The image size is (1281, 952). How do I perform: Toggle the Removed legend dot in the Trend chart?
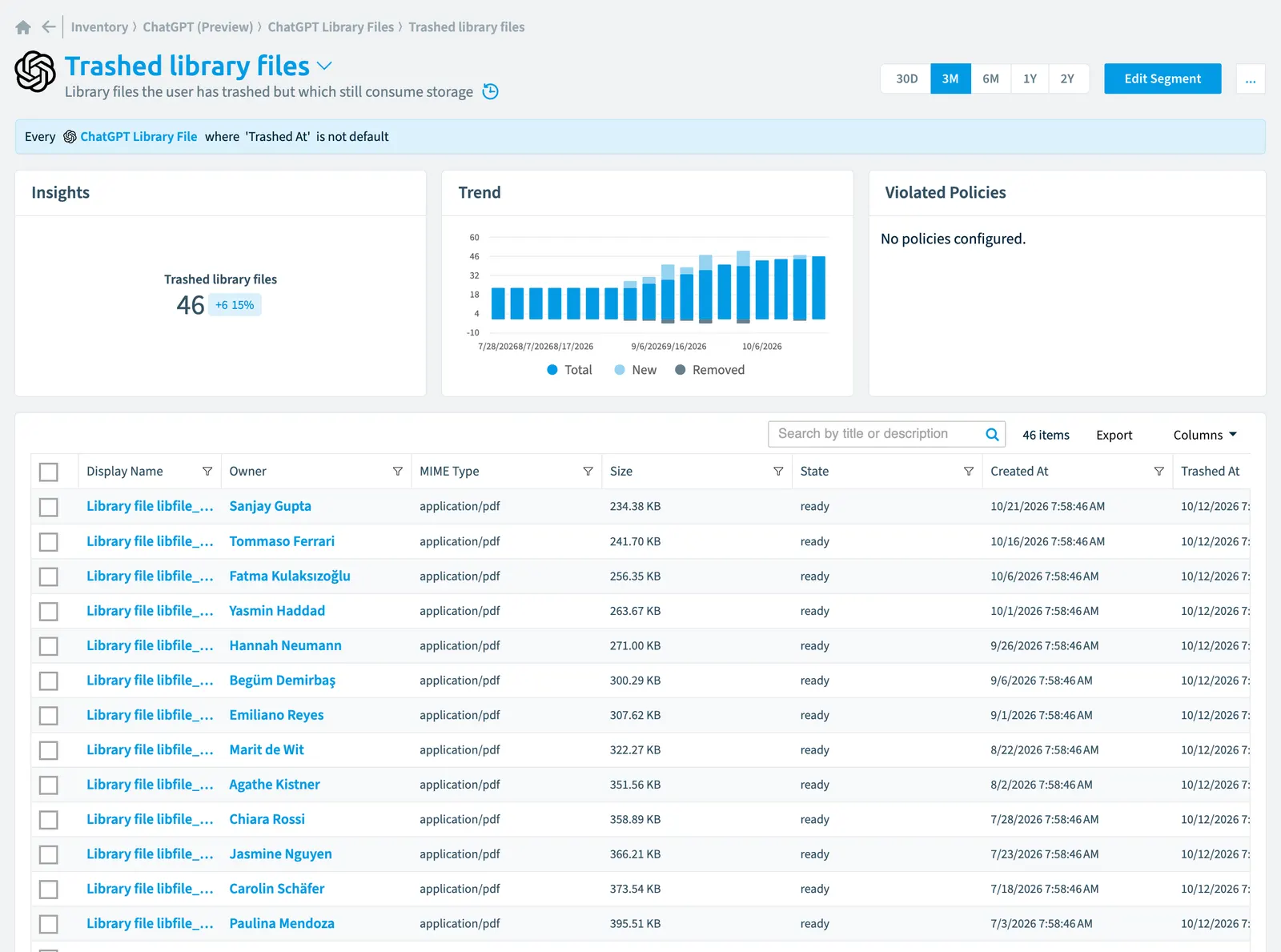tap(681, 370)
